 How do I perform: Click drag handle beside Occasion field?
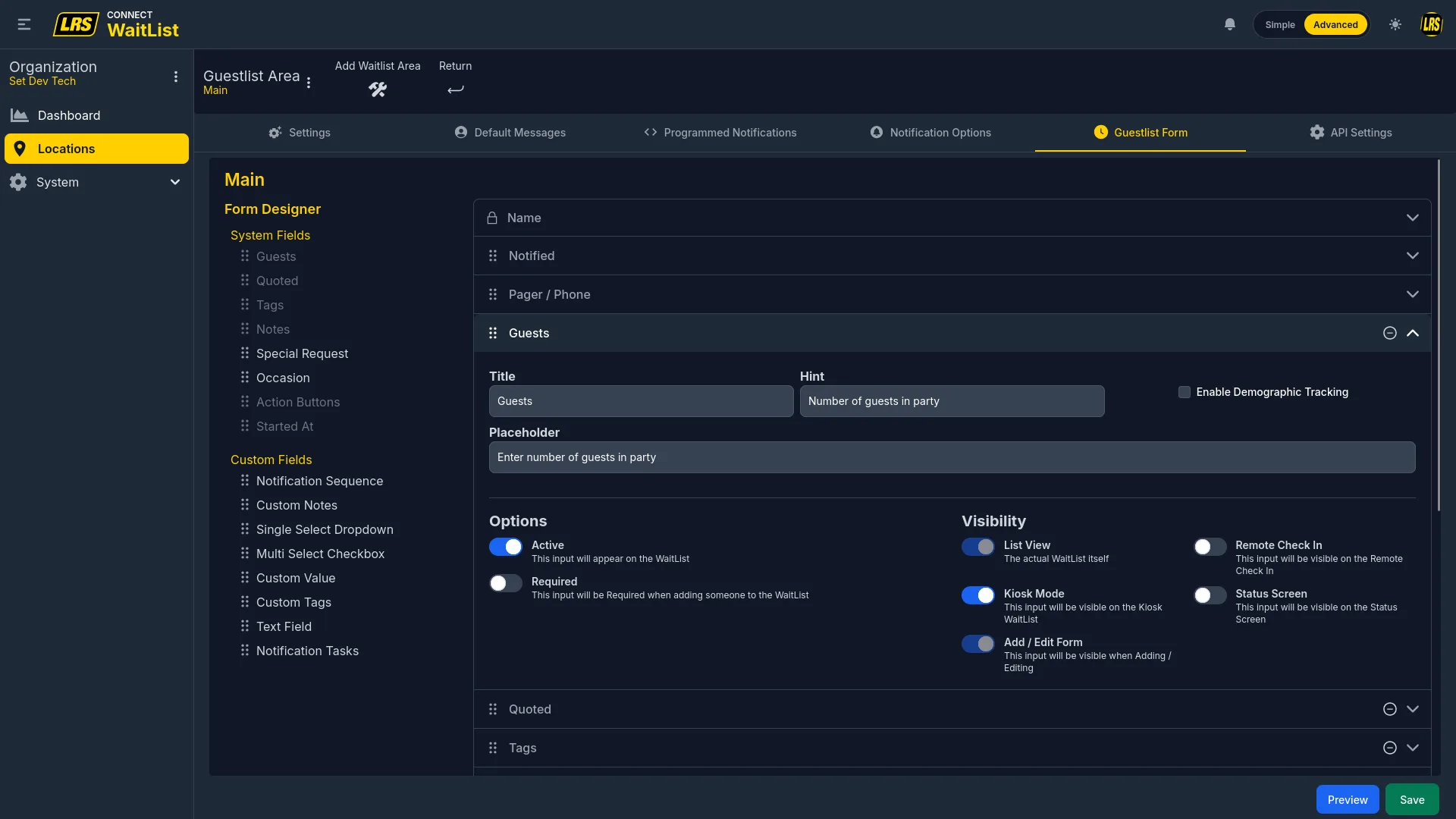tap(245, 377)
